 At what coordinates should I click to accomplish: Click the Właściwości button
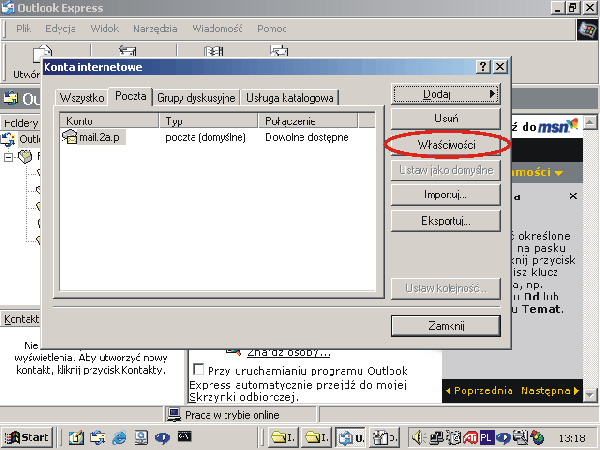pos(446,145)
